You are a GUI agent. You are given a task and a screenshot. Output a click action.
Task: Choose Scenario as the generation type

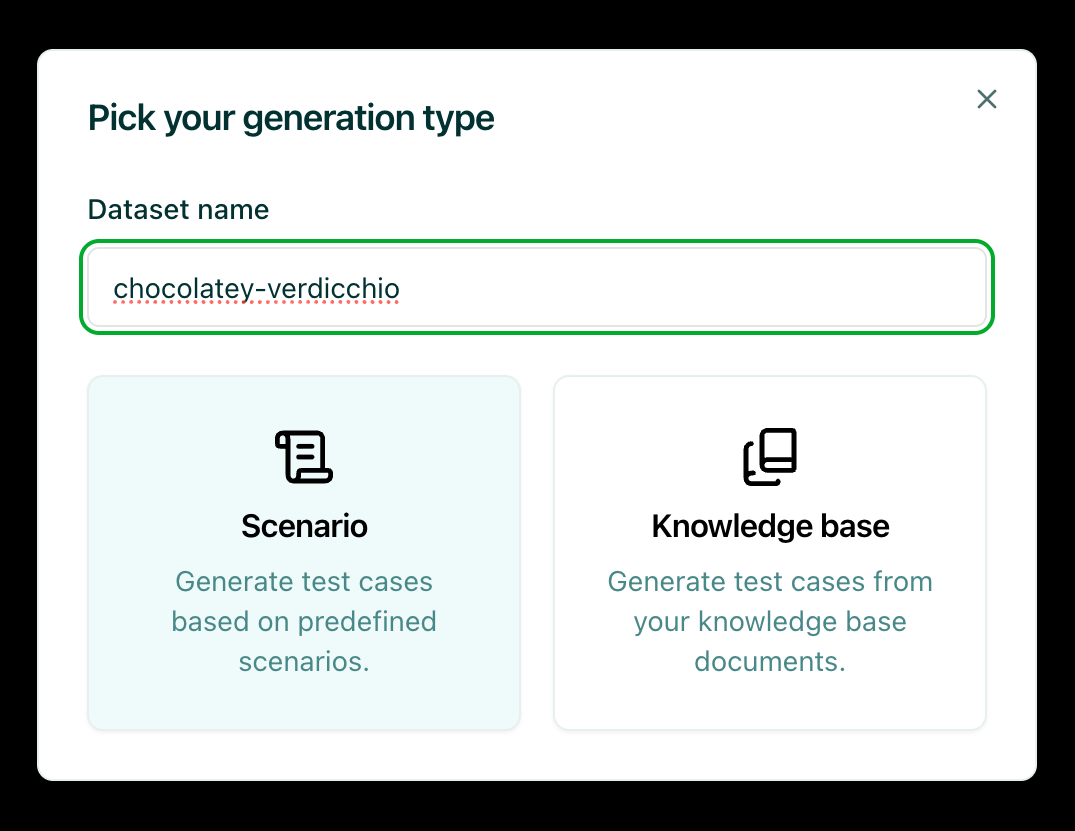tap(304, 552)
